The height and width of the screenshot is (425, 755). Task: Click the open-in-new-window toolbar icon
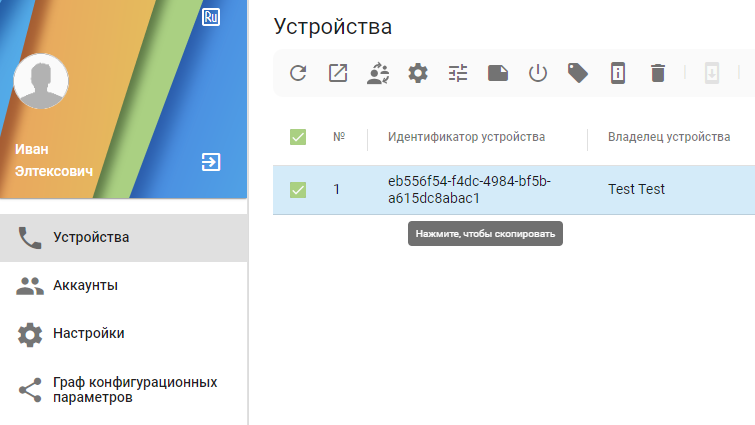pos(338,74)
